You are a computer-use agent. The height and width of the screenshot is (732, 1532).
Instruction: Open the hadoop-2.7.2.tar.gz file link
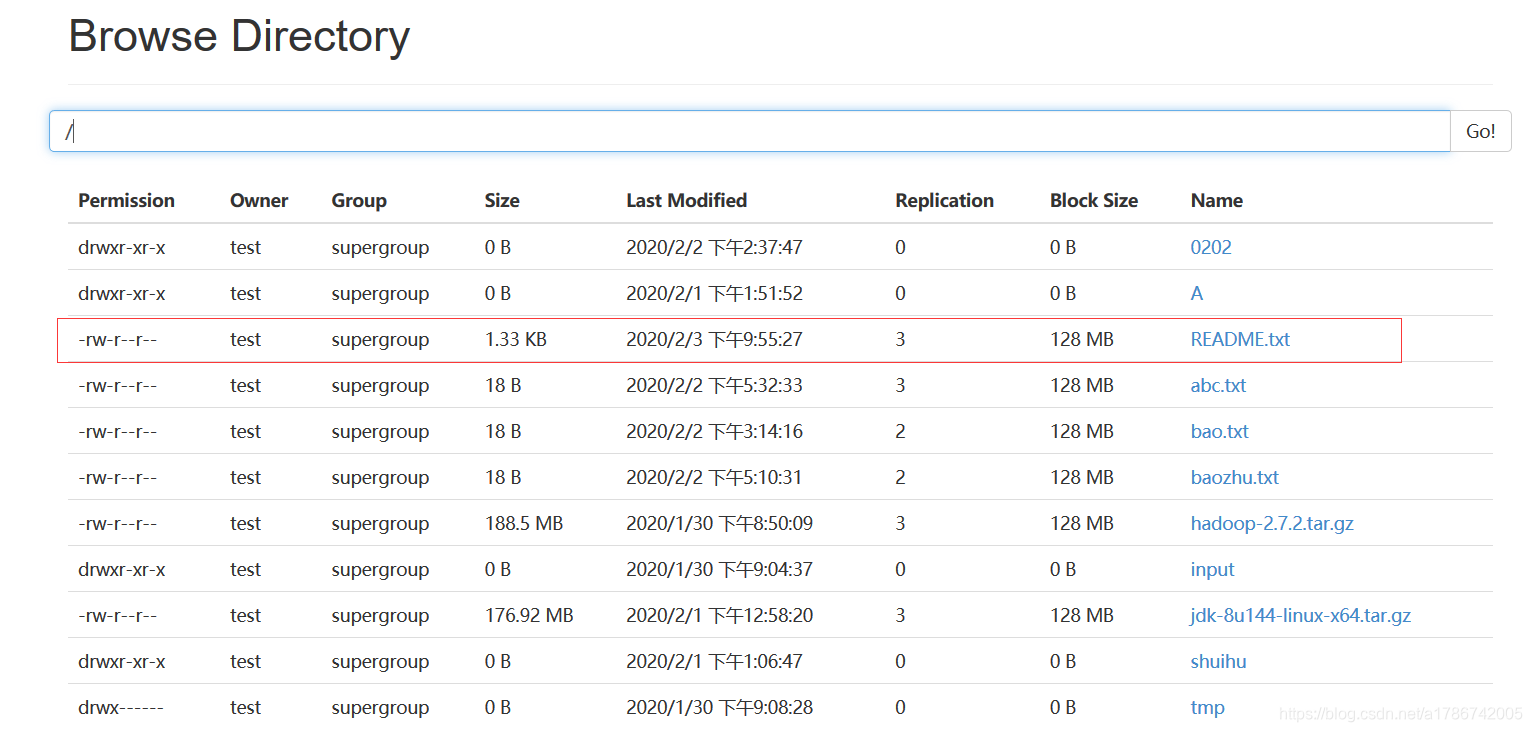pyautogui.click(x=1272, y=523)
